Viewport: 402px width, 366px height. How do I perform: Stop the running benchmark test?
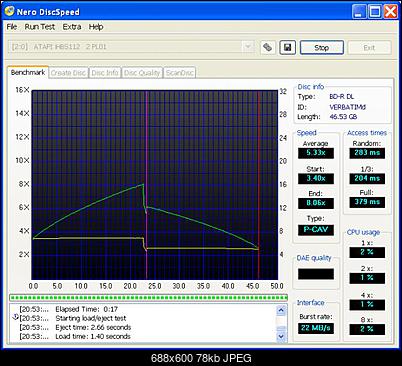click(322, 48)
